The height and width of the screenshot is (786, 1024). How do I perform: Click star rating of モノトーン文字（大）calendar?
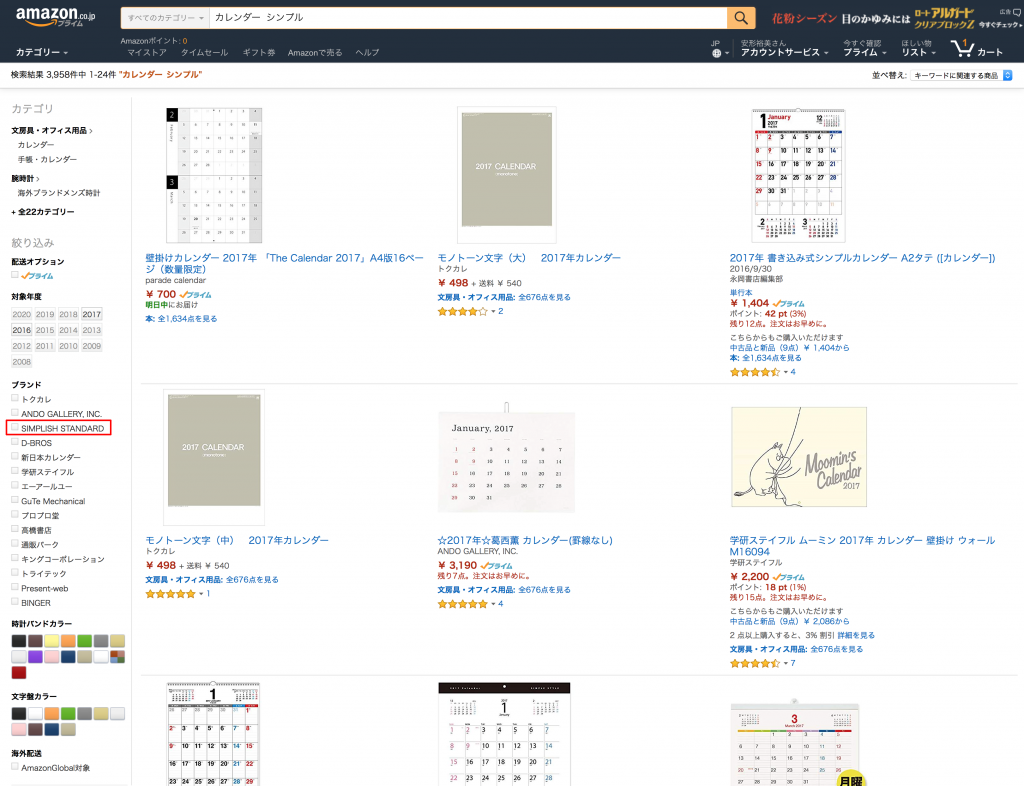462,312
